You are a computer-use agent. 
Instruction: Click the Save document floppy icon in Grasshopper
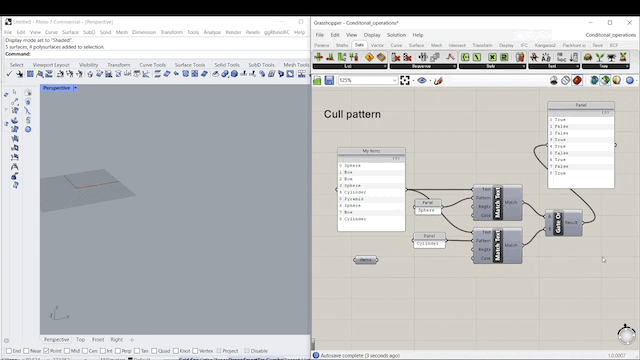[329, 80]
